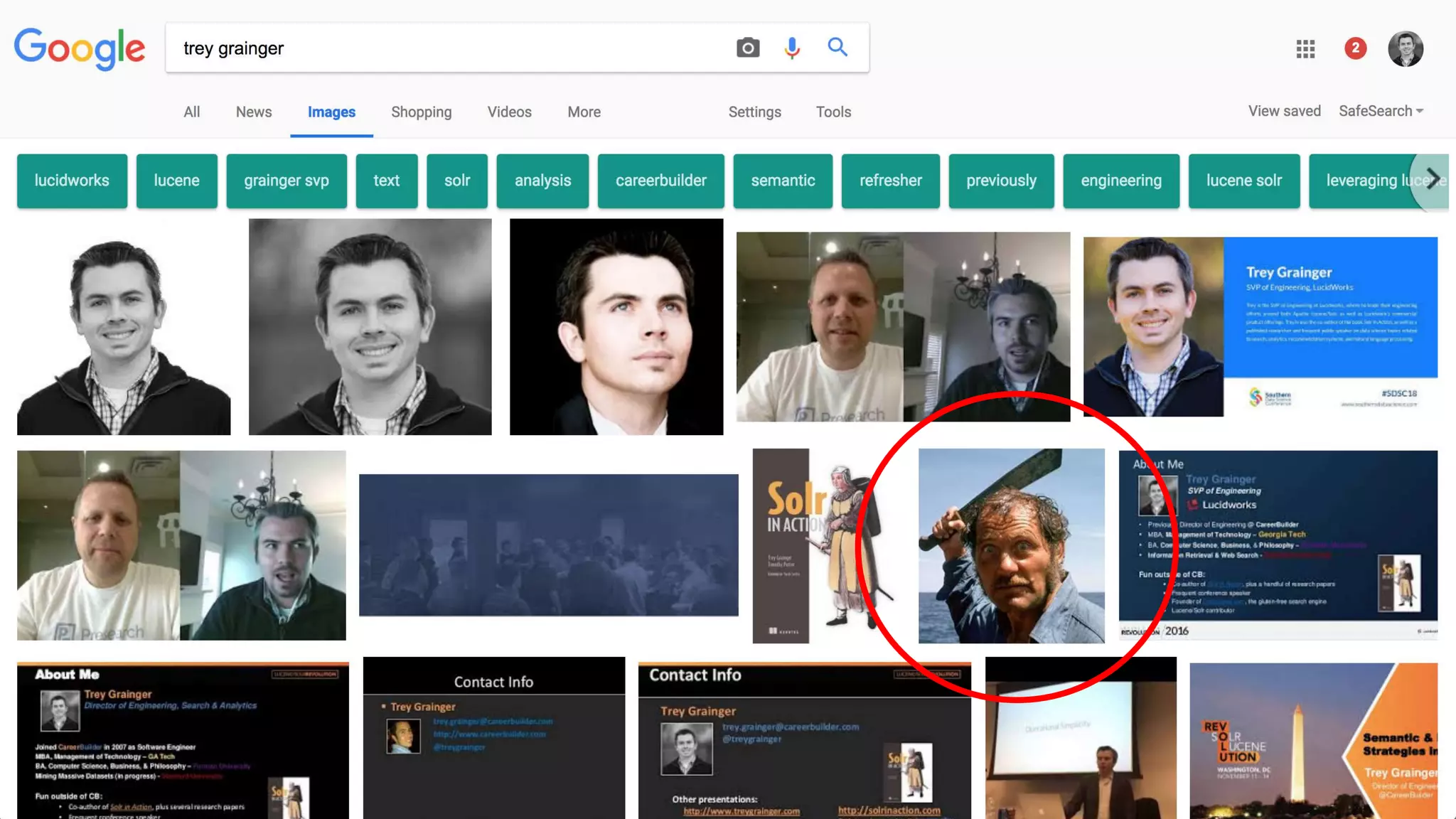Image resolution: width=1456 pixels, height=819 pixels.
Task: Click the microphone voice search icon
Action: (792, 48)
